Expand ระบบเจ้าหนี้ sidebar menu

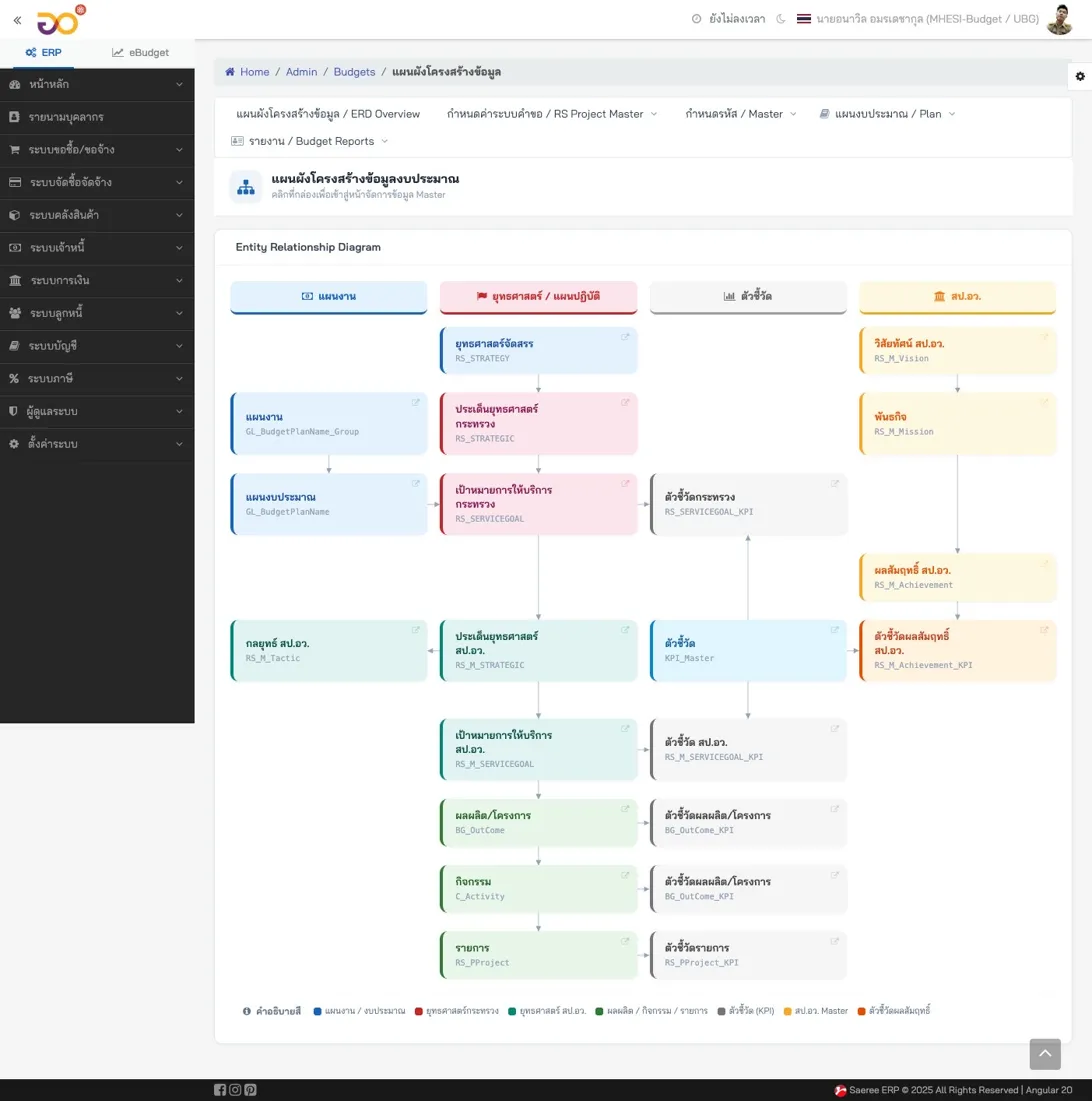coord(97,248)
